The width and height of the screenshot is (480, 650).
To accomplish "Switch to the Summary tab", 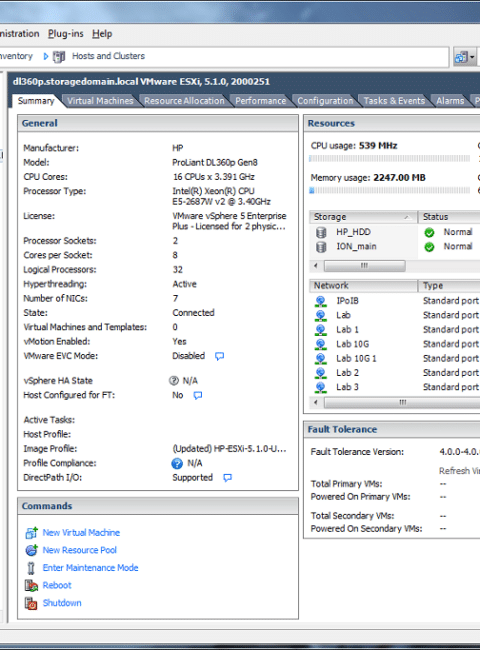I will tap(36, 101).
